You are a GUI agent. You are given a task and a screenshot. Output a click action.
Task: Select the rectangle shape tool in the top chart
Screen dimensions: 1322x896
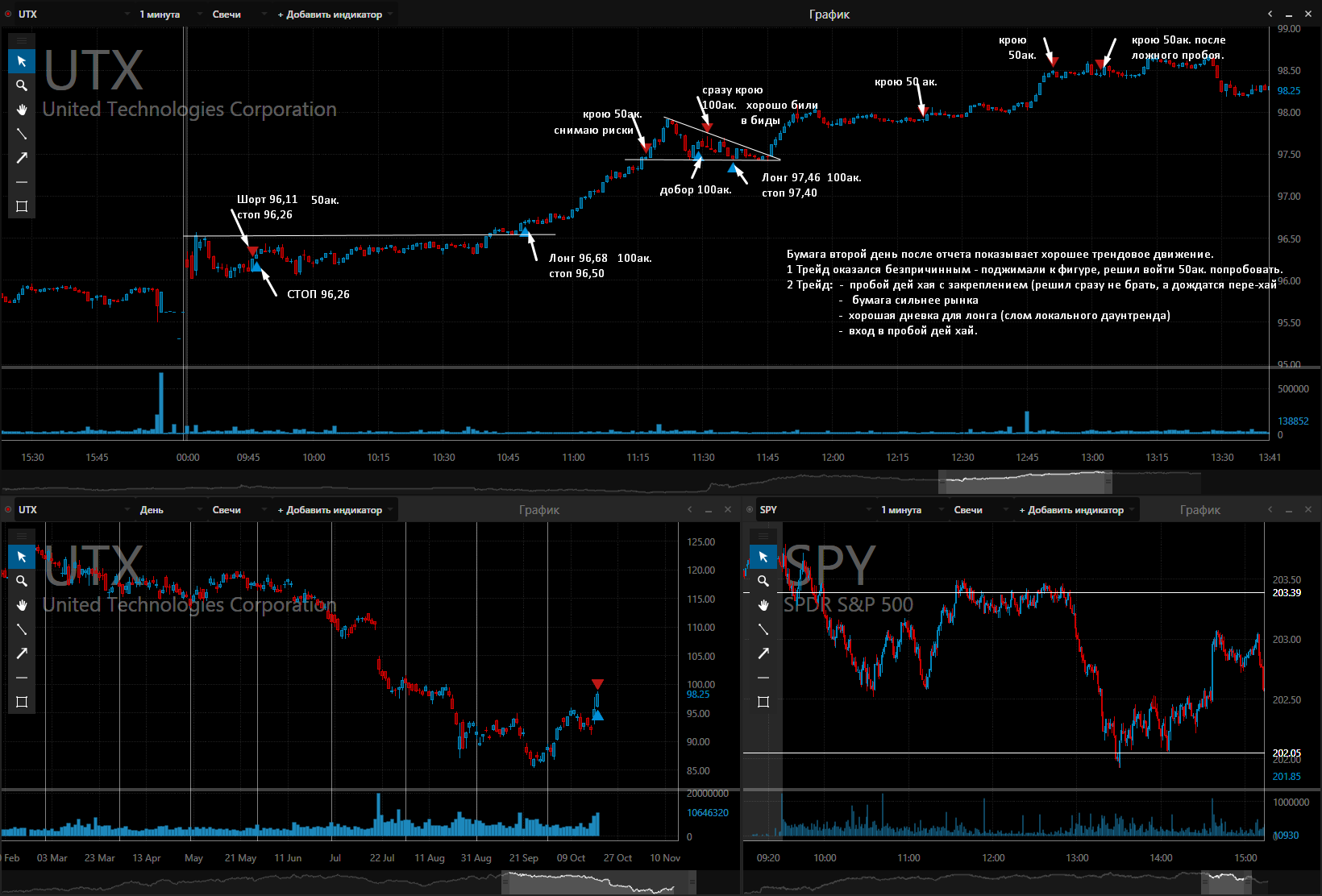click(22, 206)
